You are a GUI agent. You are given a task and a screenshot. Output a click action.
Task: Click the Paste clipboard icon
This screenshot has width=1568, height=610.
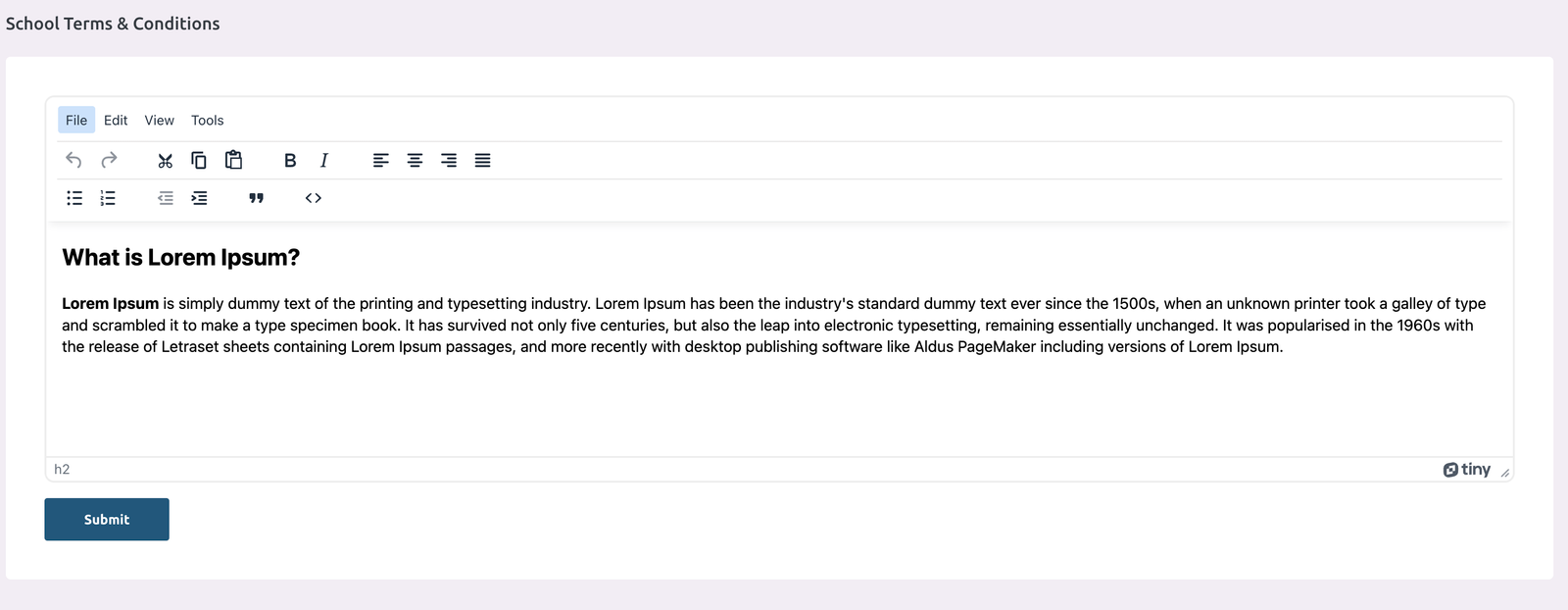pyautogui.click(x=233, y=160)
